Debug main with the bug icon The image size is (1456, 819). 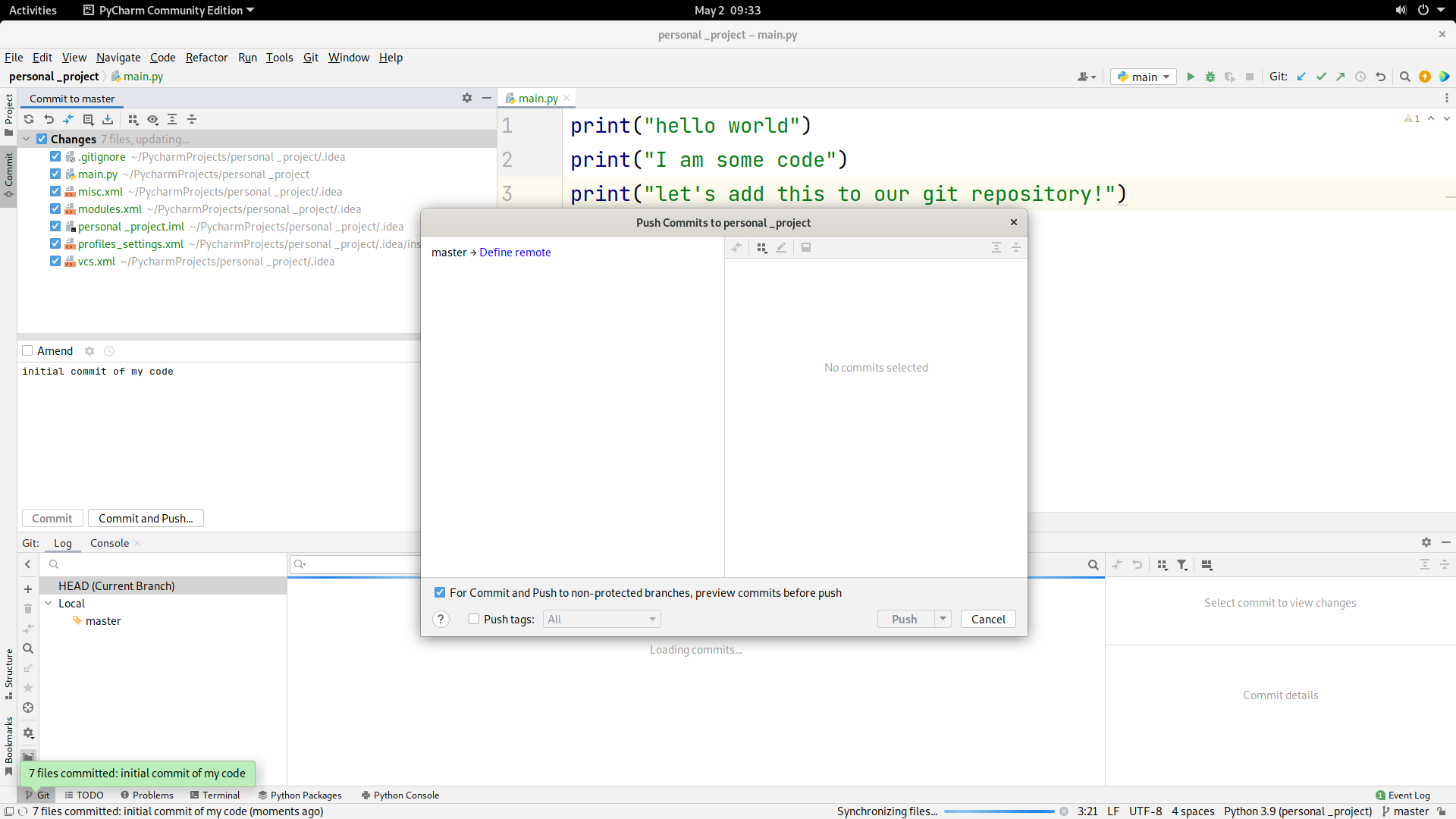pyautogui.click(x=1210, y=77)
